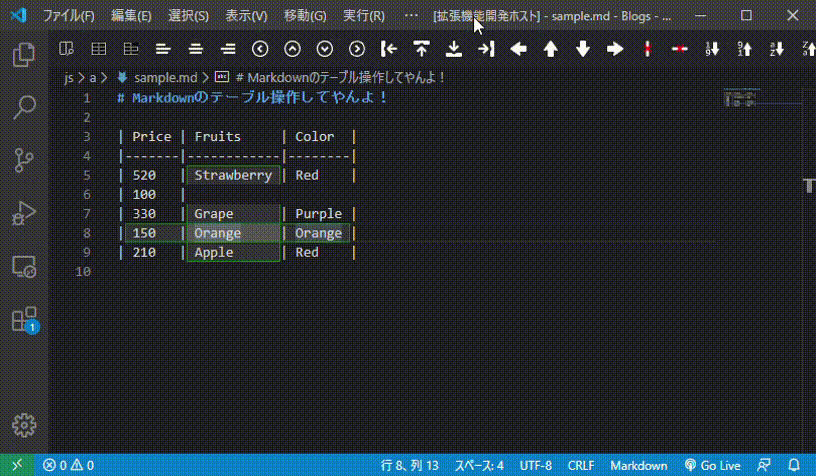Sort alphabetically a-z down arrow icon
This screenshot has height=476, width=816.
point(776,49)
